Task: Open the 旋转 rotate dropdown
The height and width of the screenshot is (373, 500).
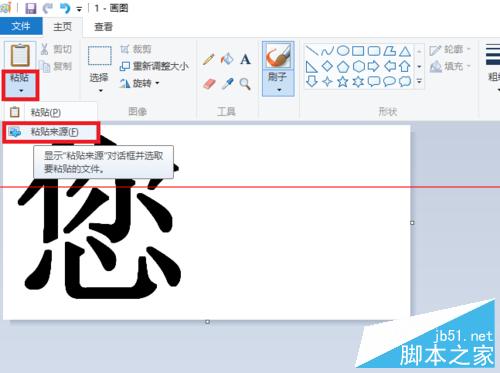Action: coord(139,83)
